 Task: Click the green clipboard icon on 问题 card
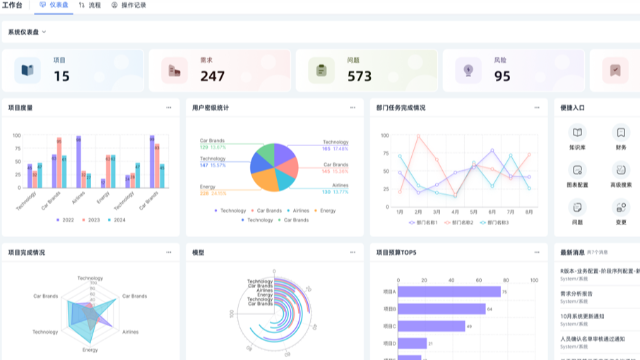(321, 70)
